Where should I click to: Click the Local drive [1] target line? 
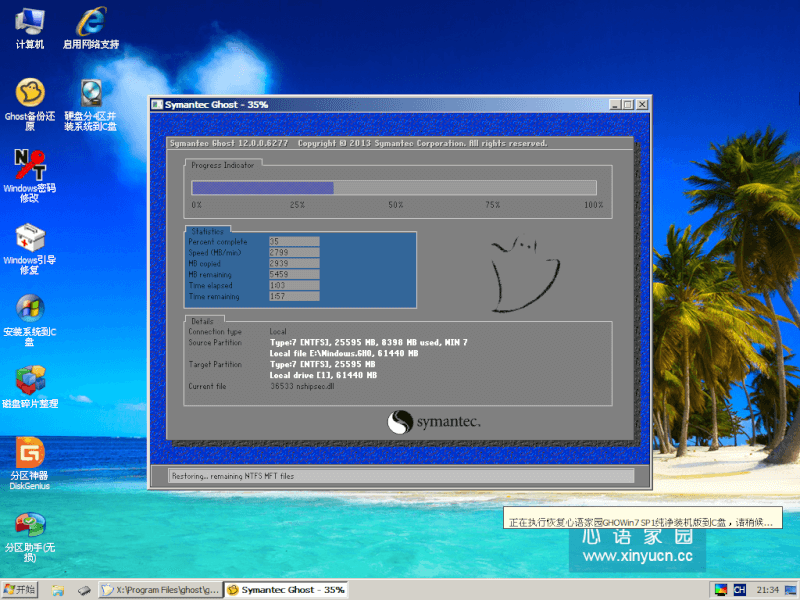[323, 375]
